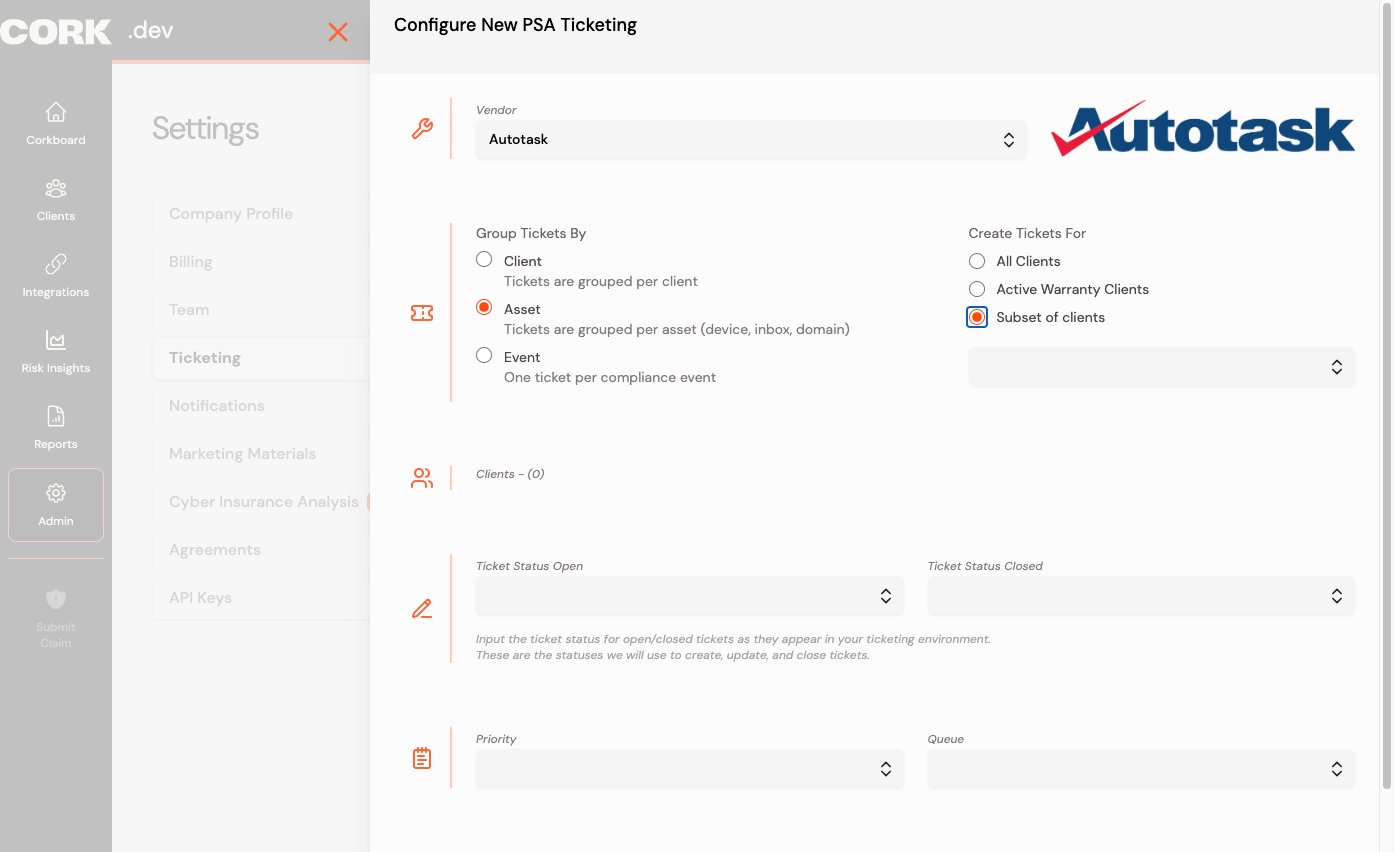The width and height of the screenshot is (1394, 852).
Task: Click Configure New PSA Ticketing title
Action: 515,25
